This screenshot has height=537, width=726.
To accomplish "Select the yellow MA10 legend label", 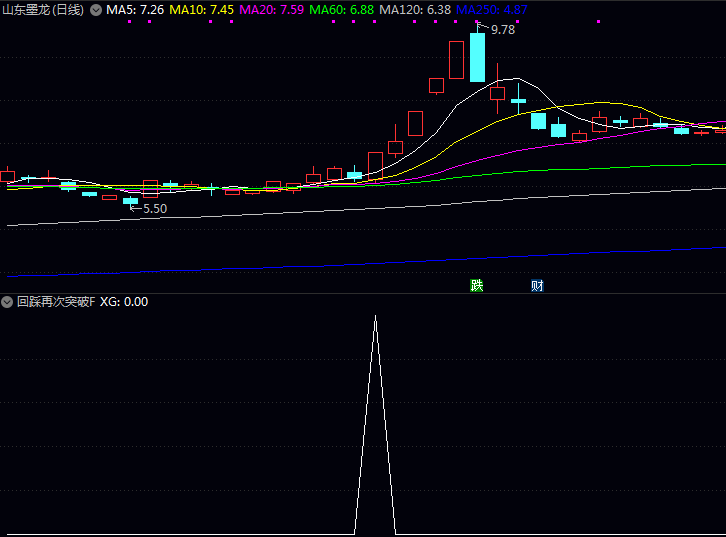I will coord(202,9).
